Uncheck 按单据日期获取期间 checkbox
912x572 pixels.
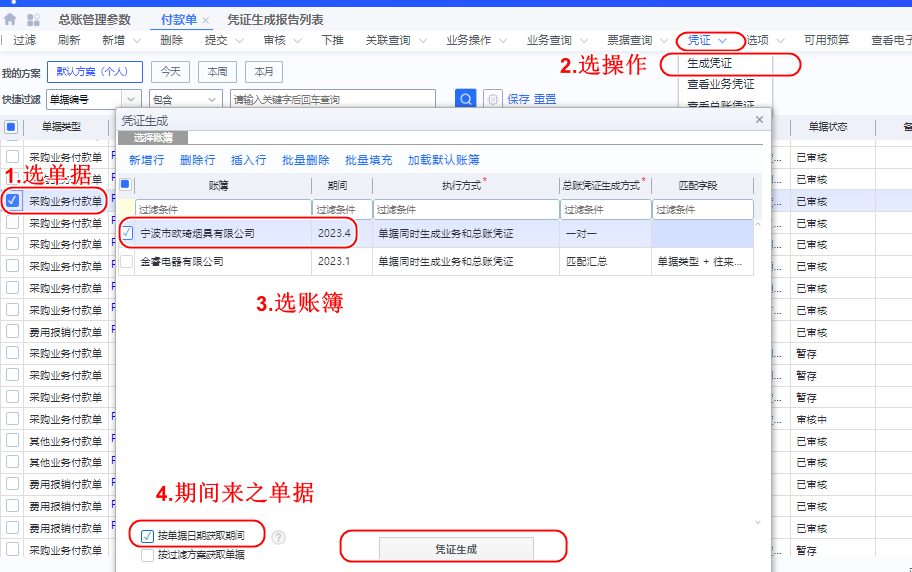148,536
